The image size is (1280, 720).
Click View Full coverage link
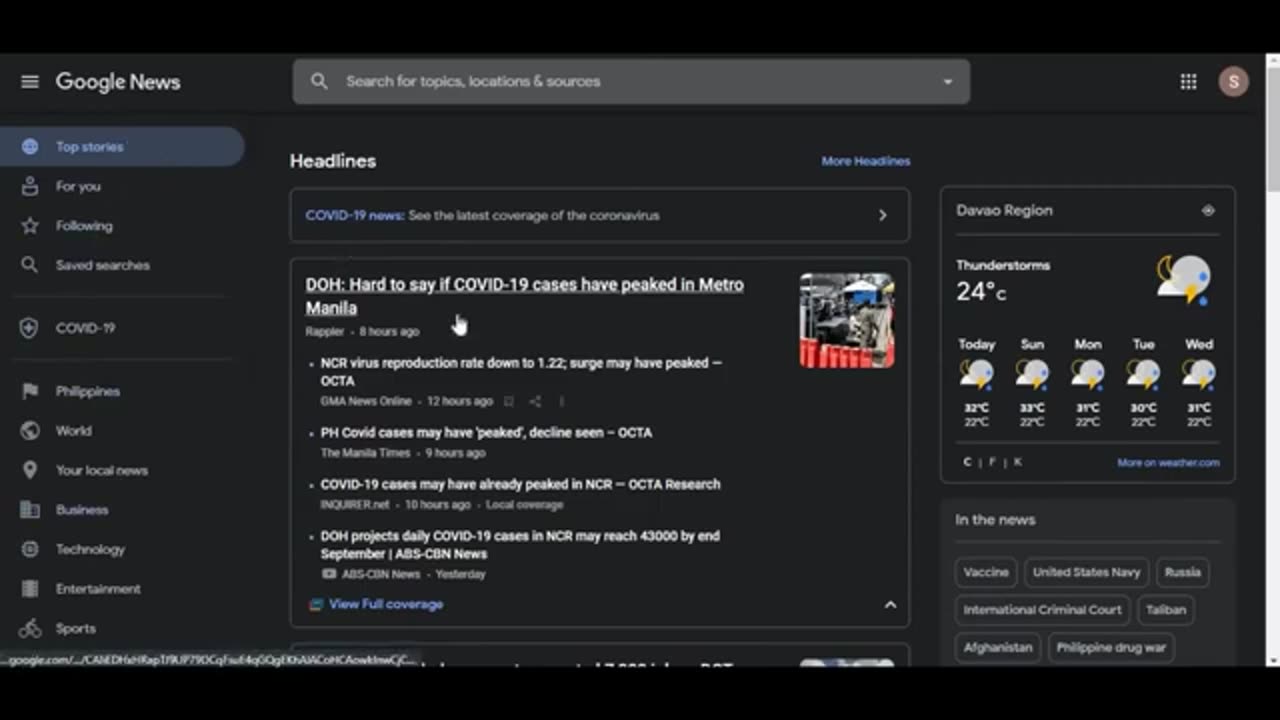[x=386, y=604]
